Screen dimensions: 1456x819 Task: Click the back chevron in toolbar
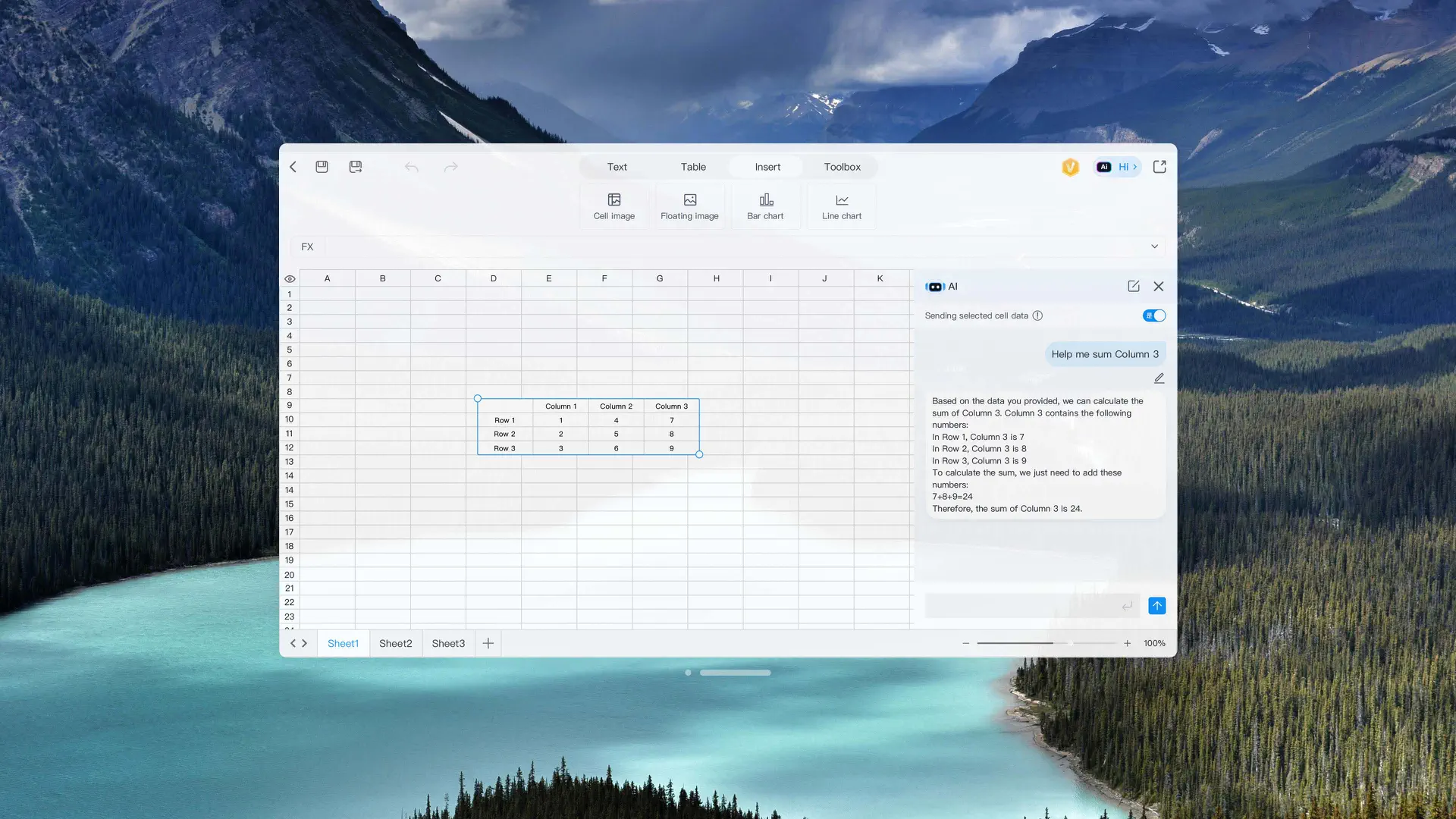[293, 167]
